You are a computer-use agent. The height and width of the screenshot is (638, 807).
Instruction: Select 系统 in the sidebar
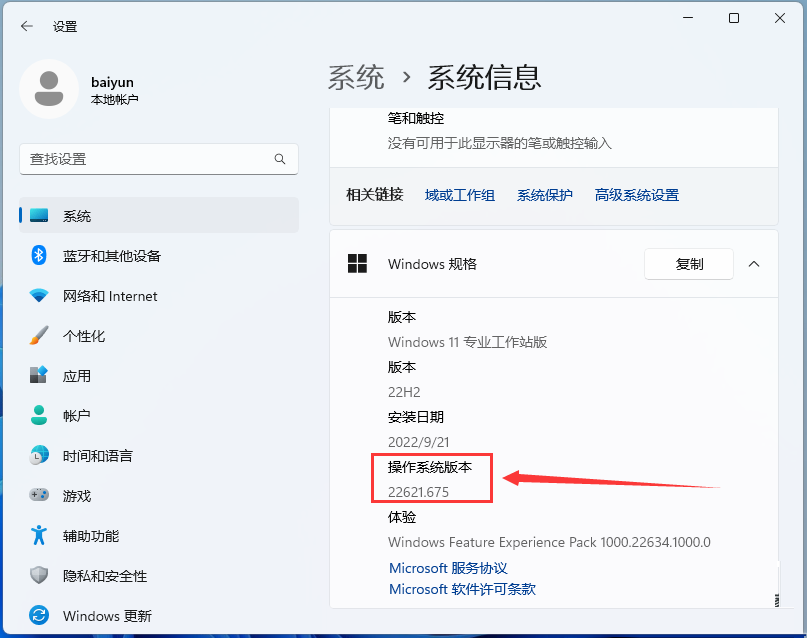[77, 216]
